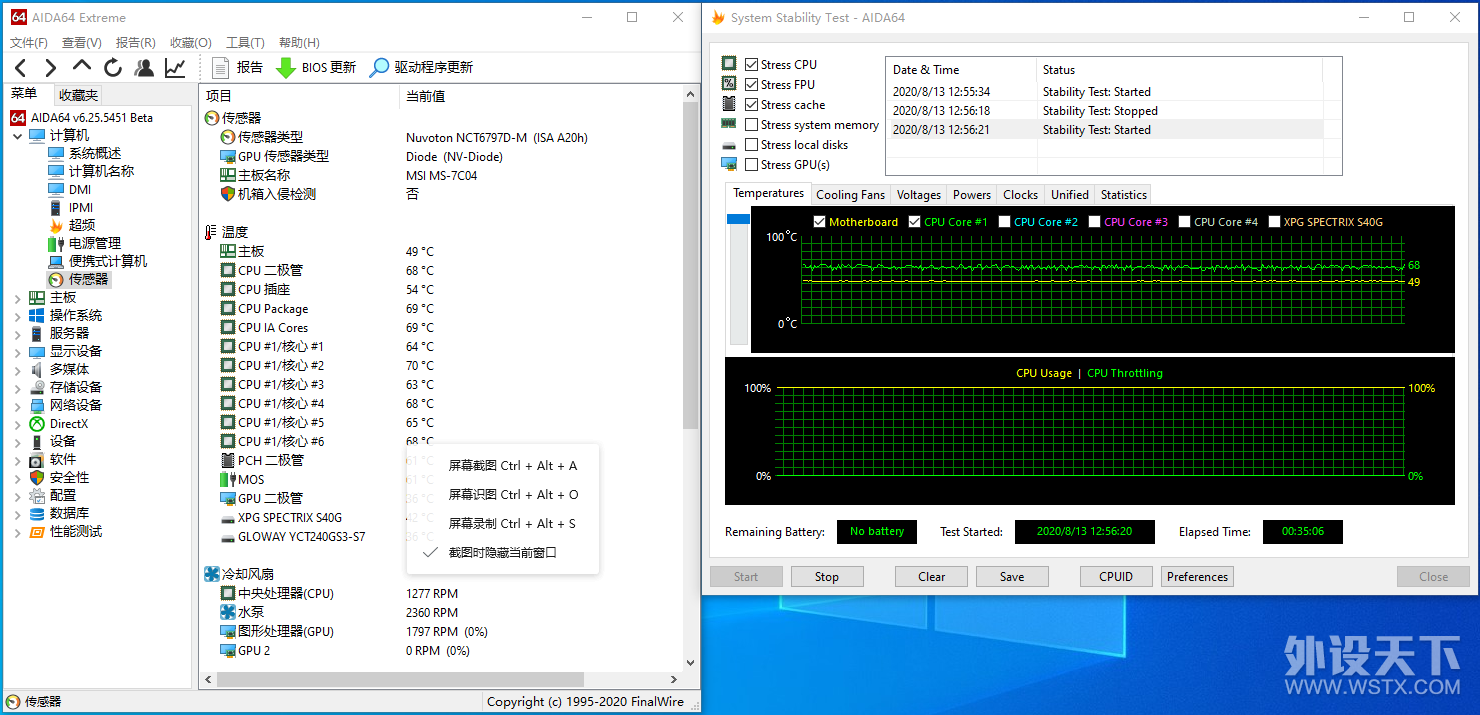
Task: Go forward with the right arrow toolbar icon
Action: (50, 68)
